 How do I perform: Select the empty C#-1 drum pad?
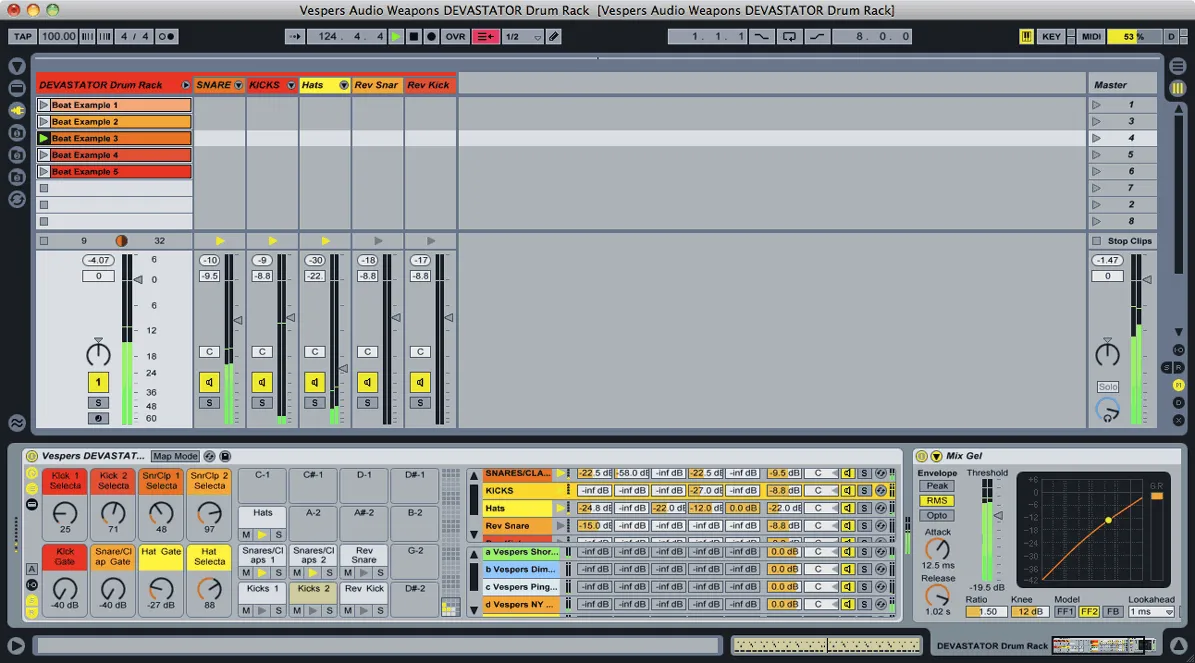click(313, 485)
